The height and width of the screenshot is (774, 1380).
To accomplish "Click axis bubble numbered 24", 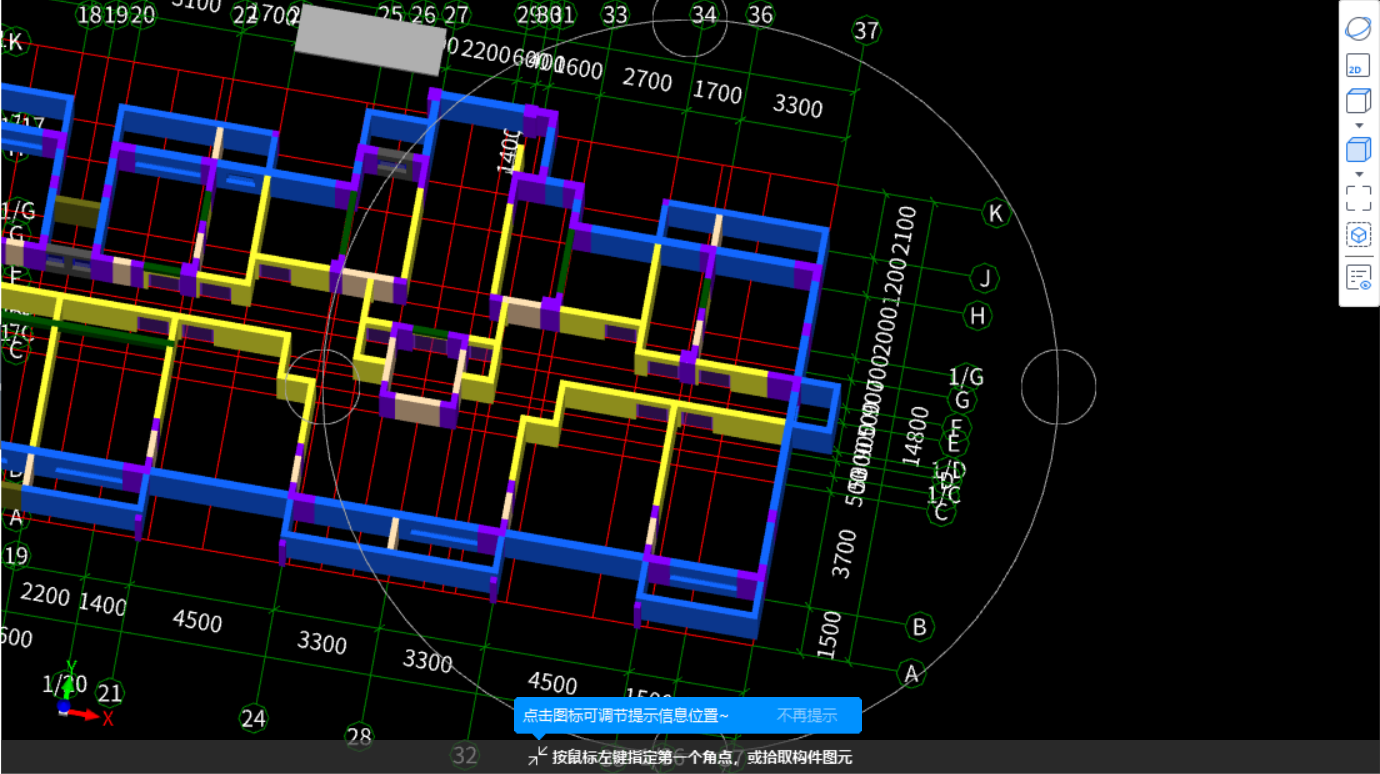I will (x=253, y=718).
